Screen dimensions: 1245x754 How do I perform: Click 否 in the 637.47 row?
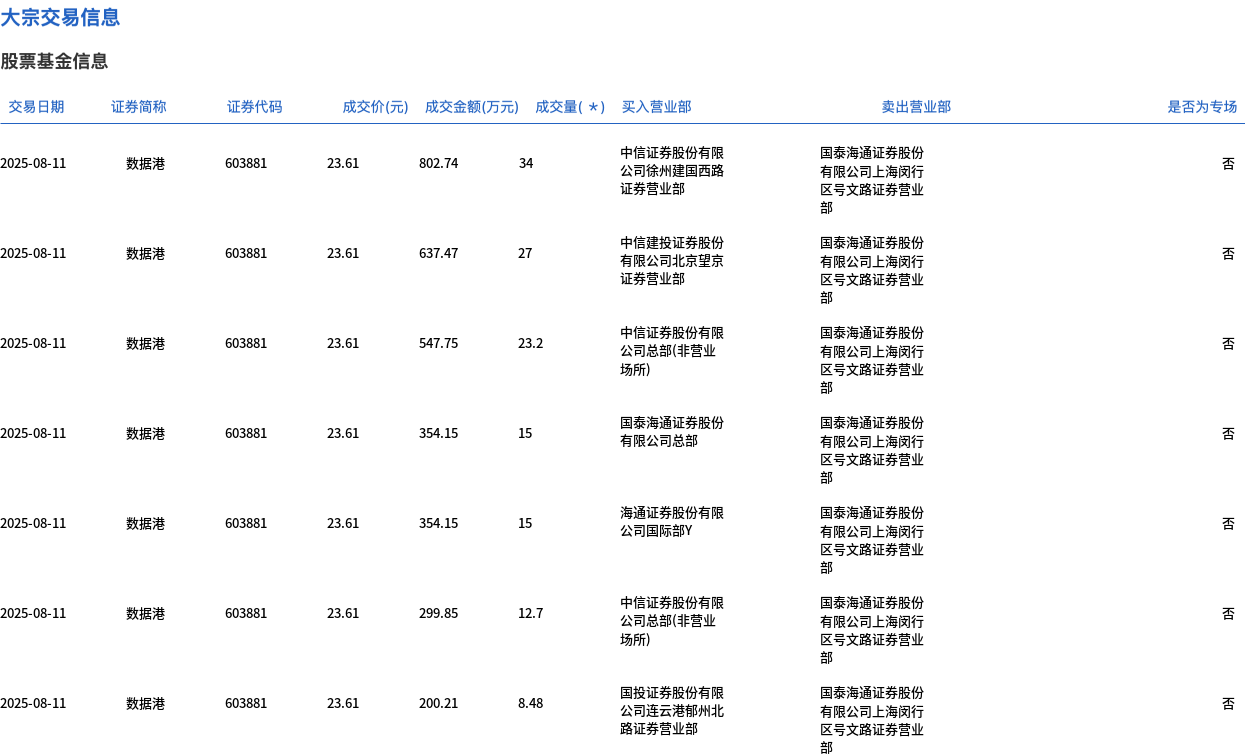[x=1228, y=253]
